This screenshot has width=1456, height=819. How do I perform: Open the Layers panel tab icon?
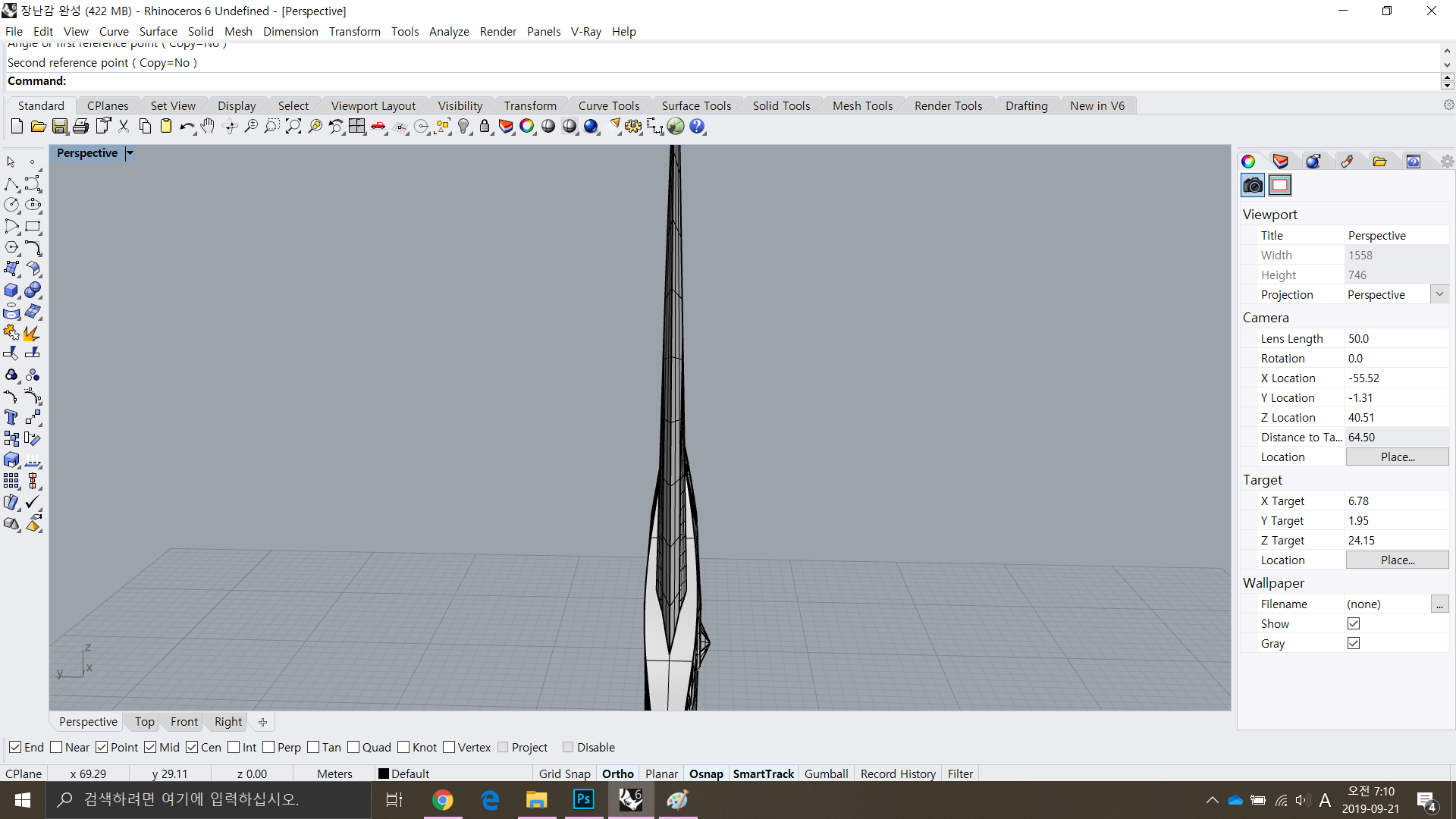1280,162
